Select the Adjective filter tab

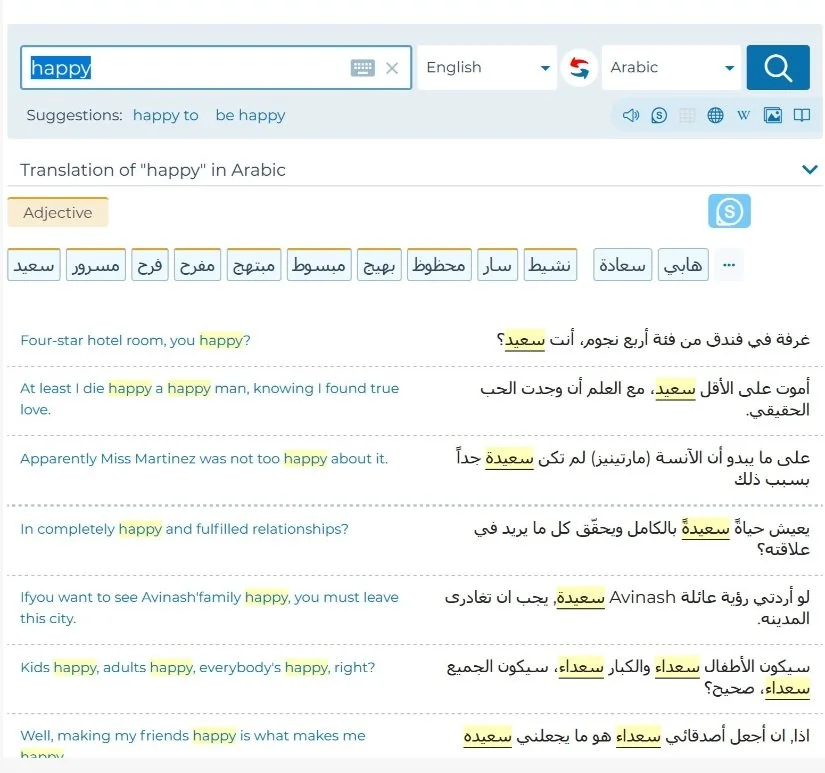pyautogui.click(x=57, y=212)
